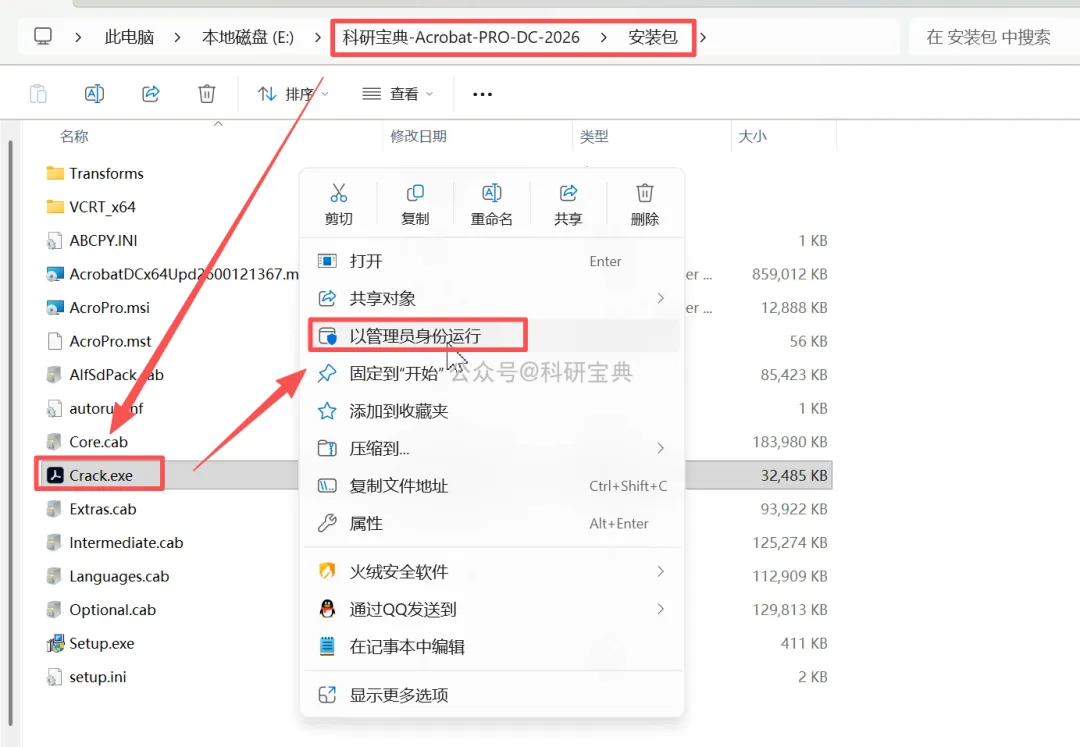Screen dimensions: 1080x747
Task: Click the Intermediate.cab file icon
Action: (54, 543)
